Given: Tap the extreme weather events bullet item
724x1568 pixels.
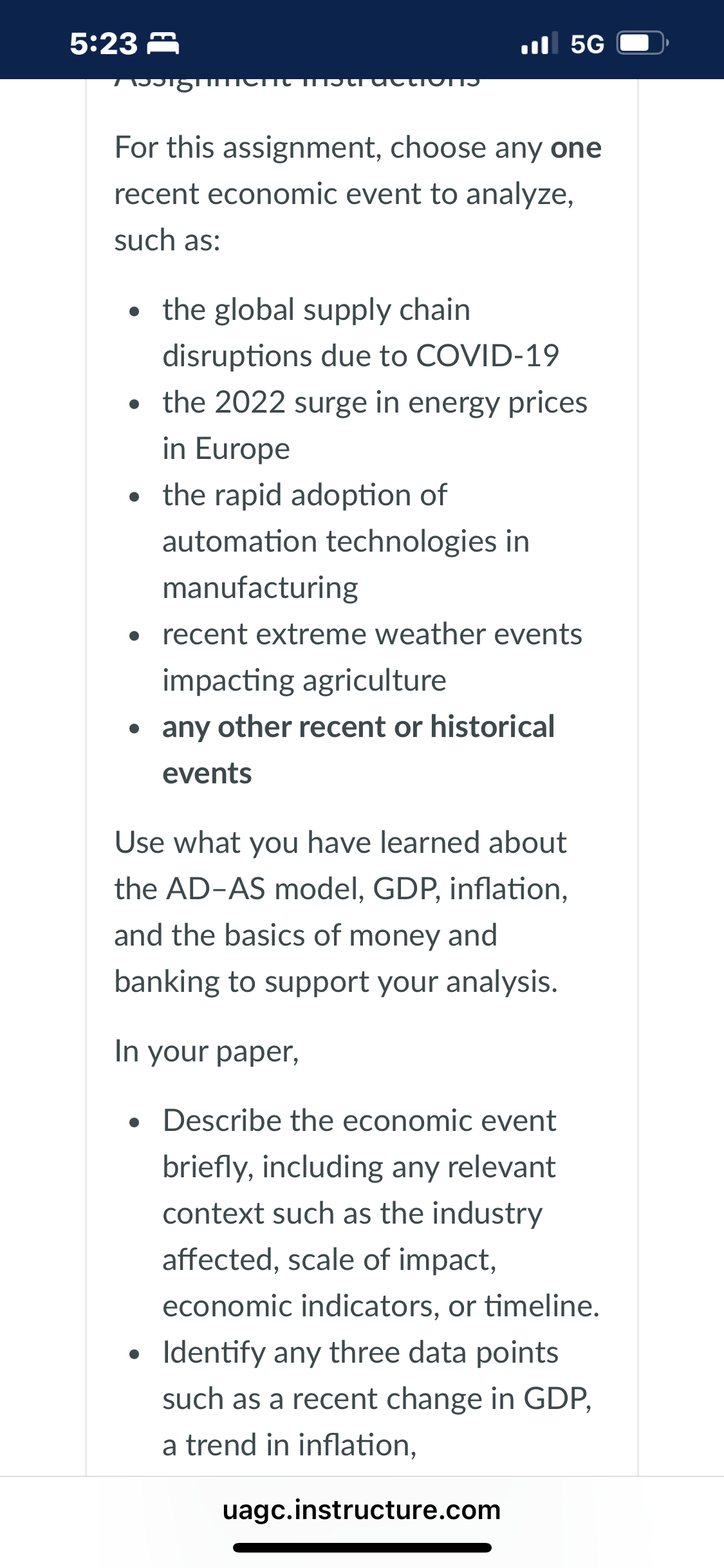Looking at the screenshot, I should pos(372,657).
